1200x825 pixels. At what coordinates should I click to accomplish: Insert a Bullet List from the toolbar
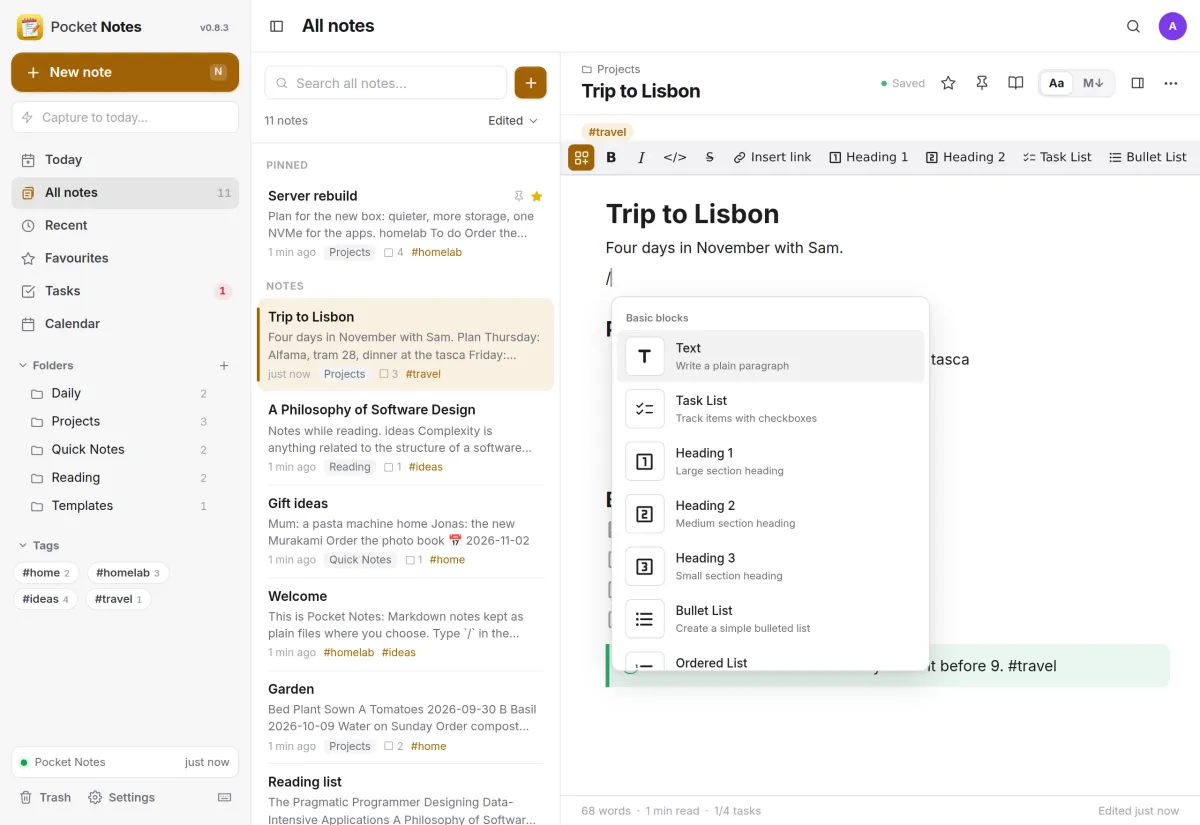tap(1147, 157)
